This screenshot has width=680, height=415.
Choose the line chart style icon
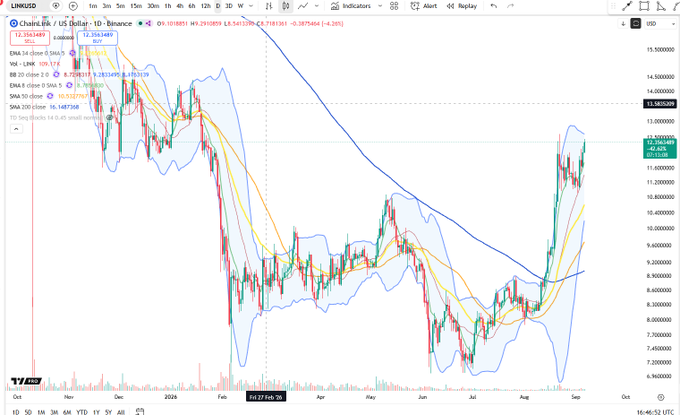tap(303, 6)
